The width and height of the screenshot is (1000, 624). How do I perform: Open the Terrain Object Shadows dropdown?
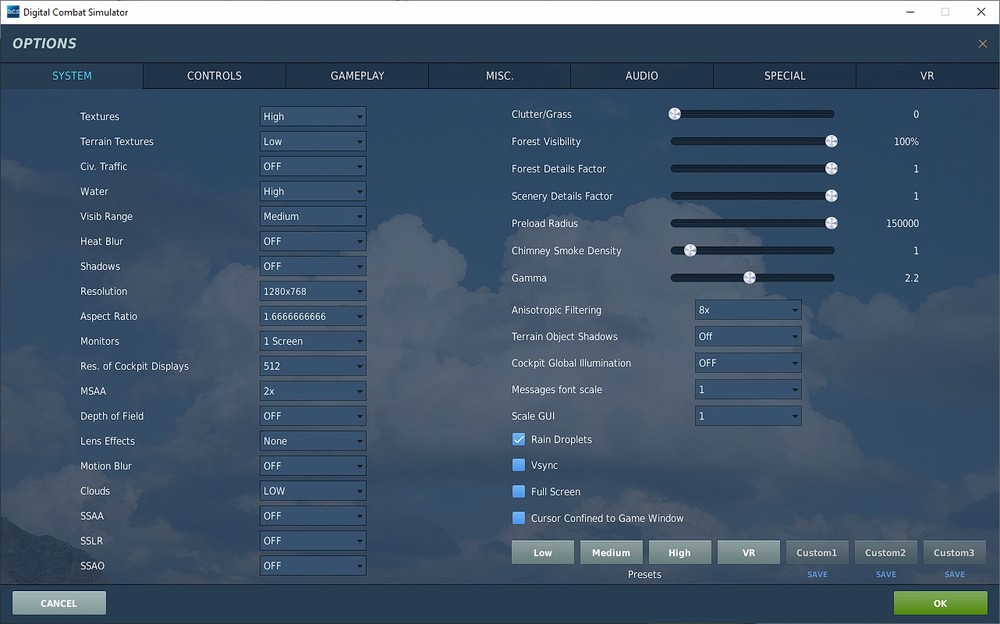(x=748, y=336)
